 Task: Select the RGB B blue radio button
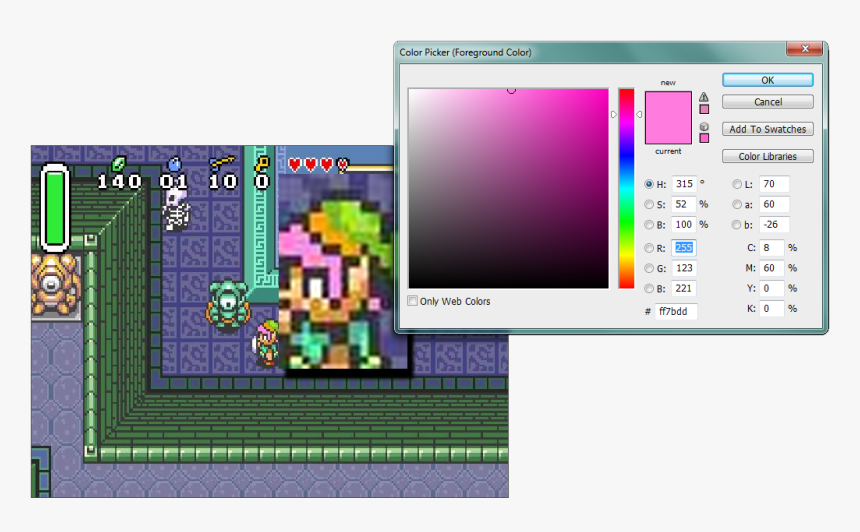649,288
